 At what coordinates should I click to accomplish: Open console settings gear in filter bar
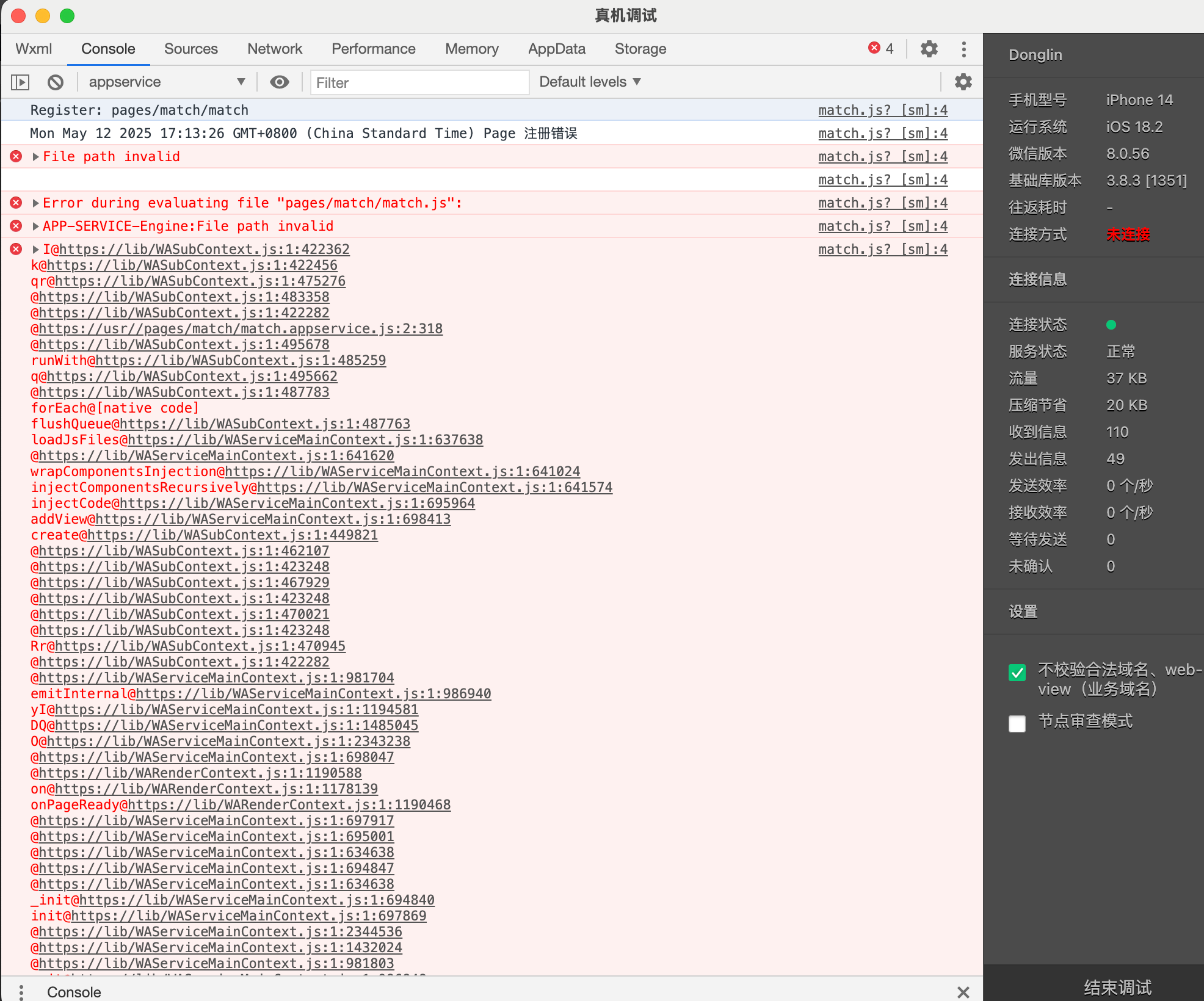[963, 82]
